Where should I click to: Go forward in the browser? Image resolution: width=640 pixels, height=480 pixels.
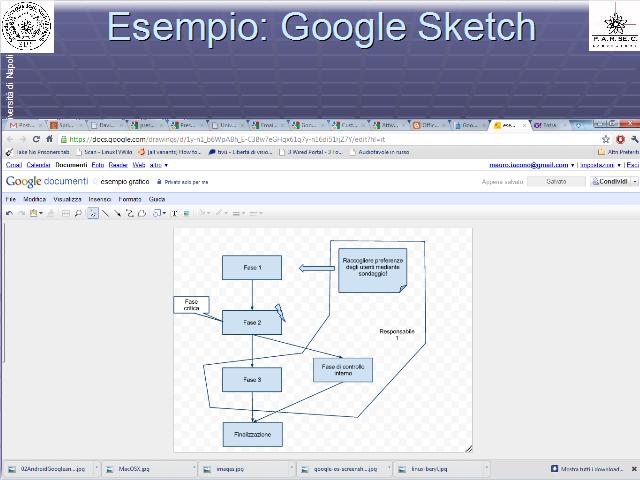[x=23, y=139]
